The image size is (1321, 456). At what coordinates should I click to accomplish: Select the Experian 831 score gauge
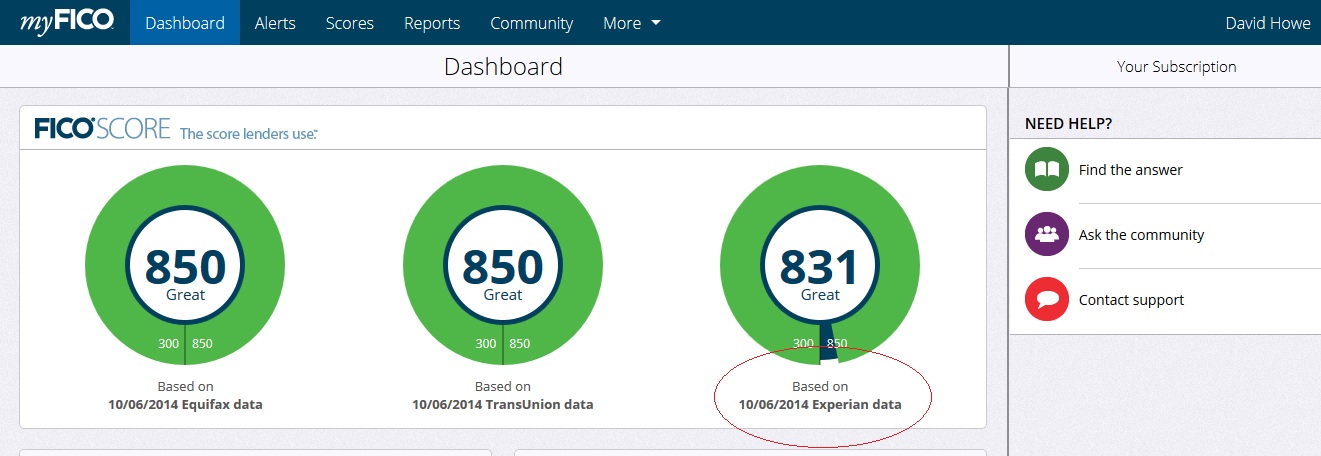pos(820,265)
